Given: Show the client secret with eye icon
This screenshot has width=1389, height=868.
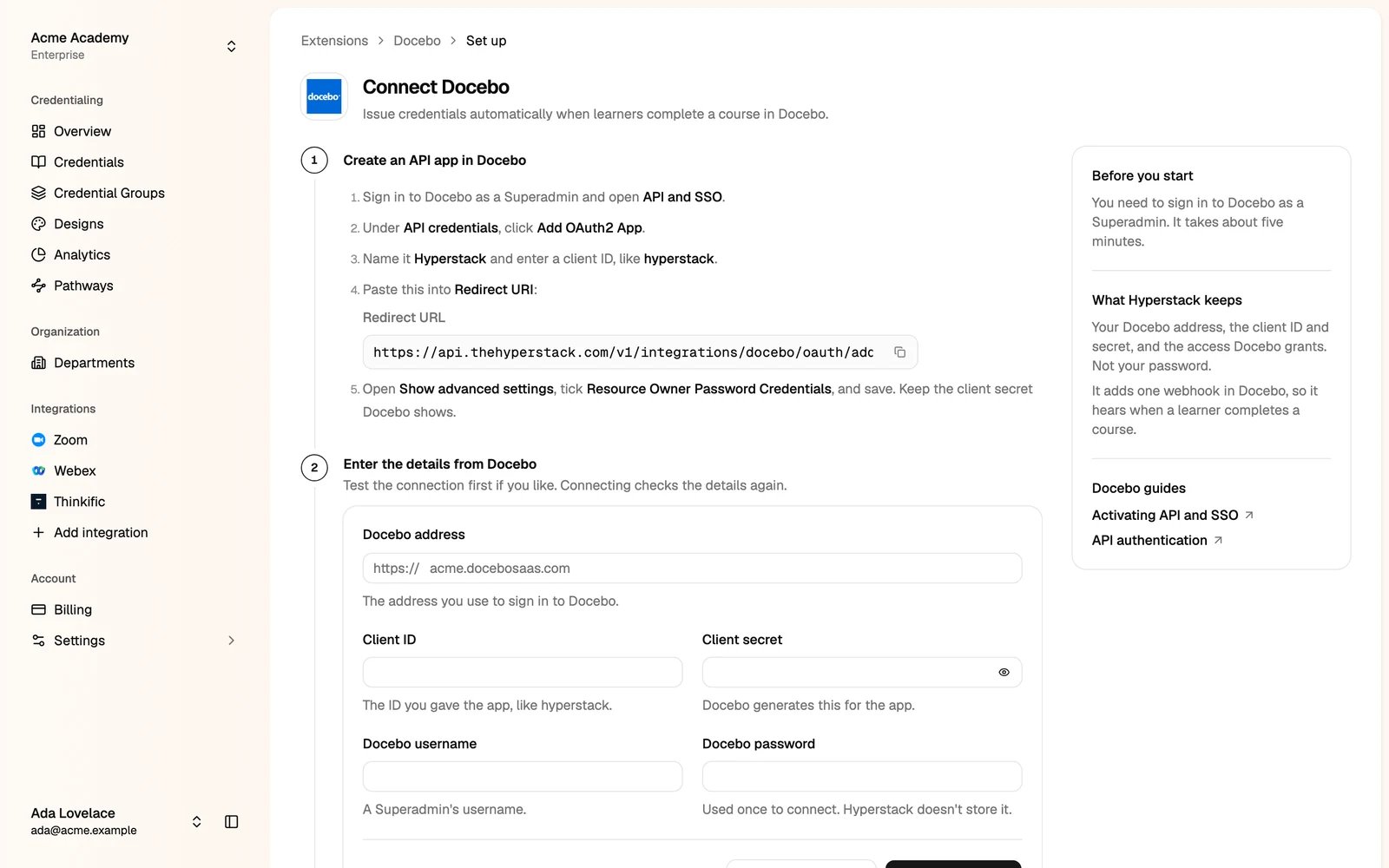Looking at the screenshot, I should point(1004,673).
